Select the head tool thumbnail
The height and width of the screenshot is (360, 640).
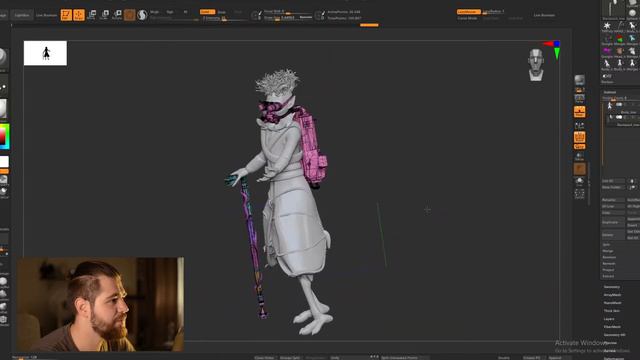coord(620,51)
